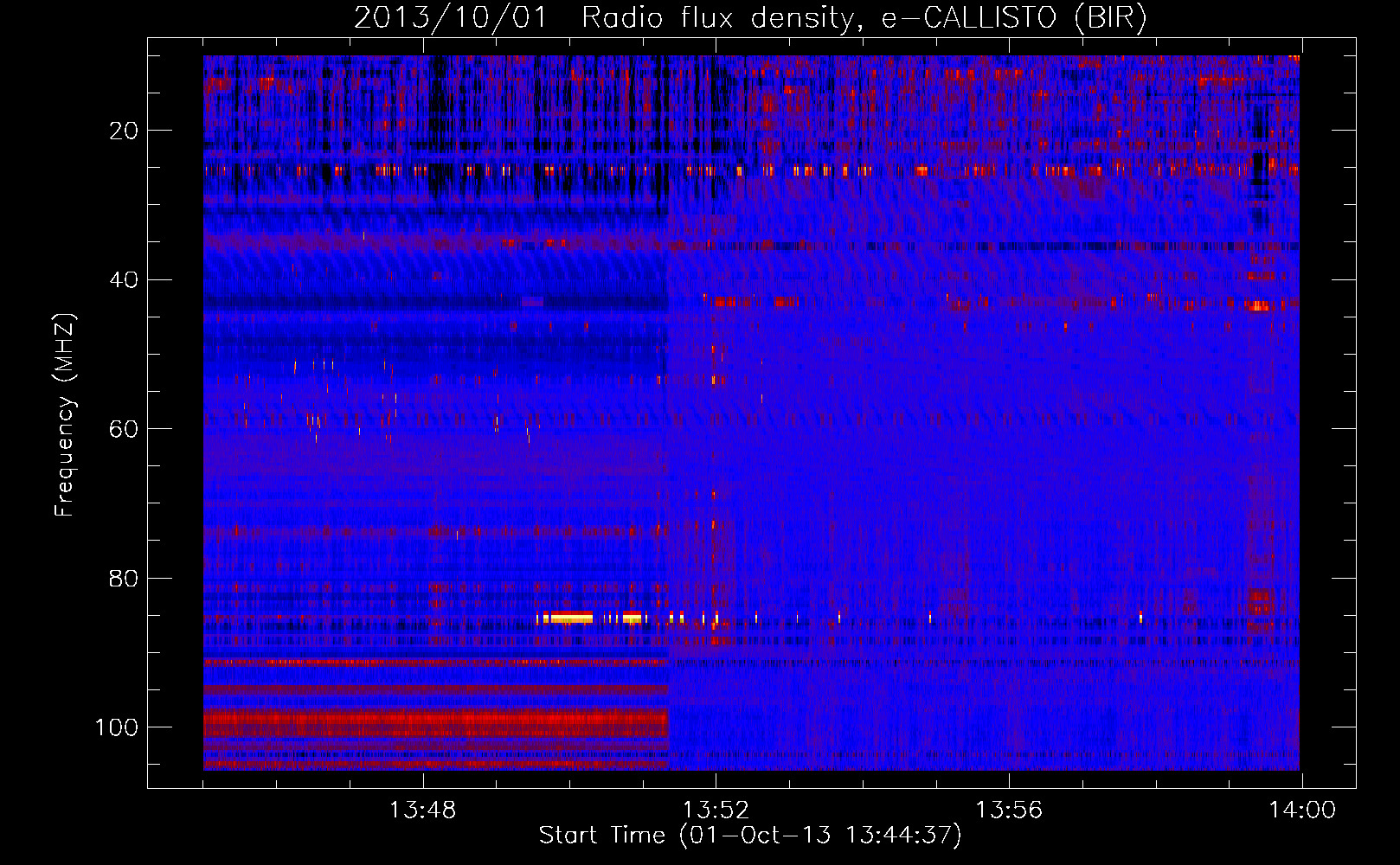Click the 100 MHz frequency tick label
This screenshot has width=1400, height=865.
pyautogui.click(x=117, y=727)
